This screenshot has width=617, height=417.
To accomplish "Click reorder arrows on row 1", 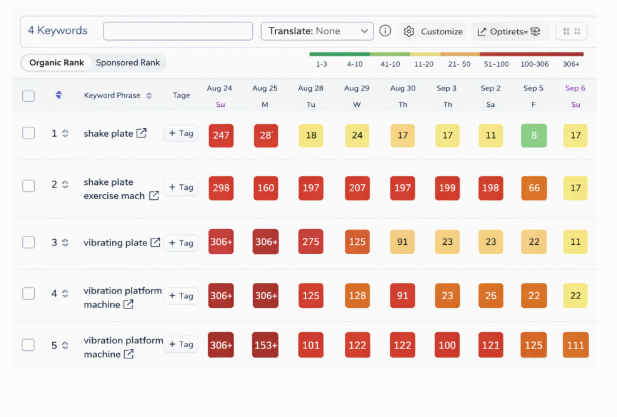I will [x=65, y=133].
